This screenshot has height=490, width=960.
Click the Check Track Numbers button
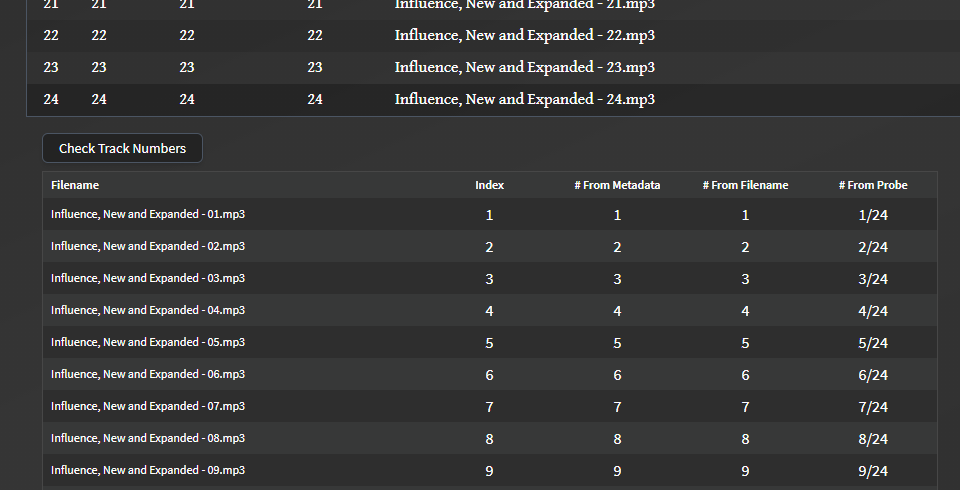point(122,148)
